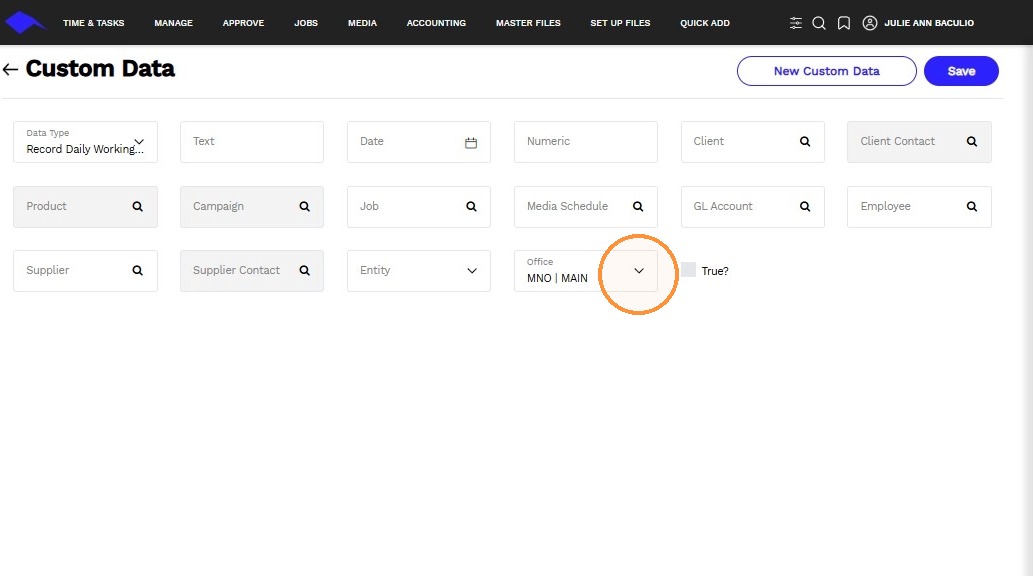Click the Product search icon

coord(138,206)
